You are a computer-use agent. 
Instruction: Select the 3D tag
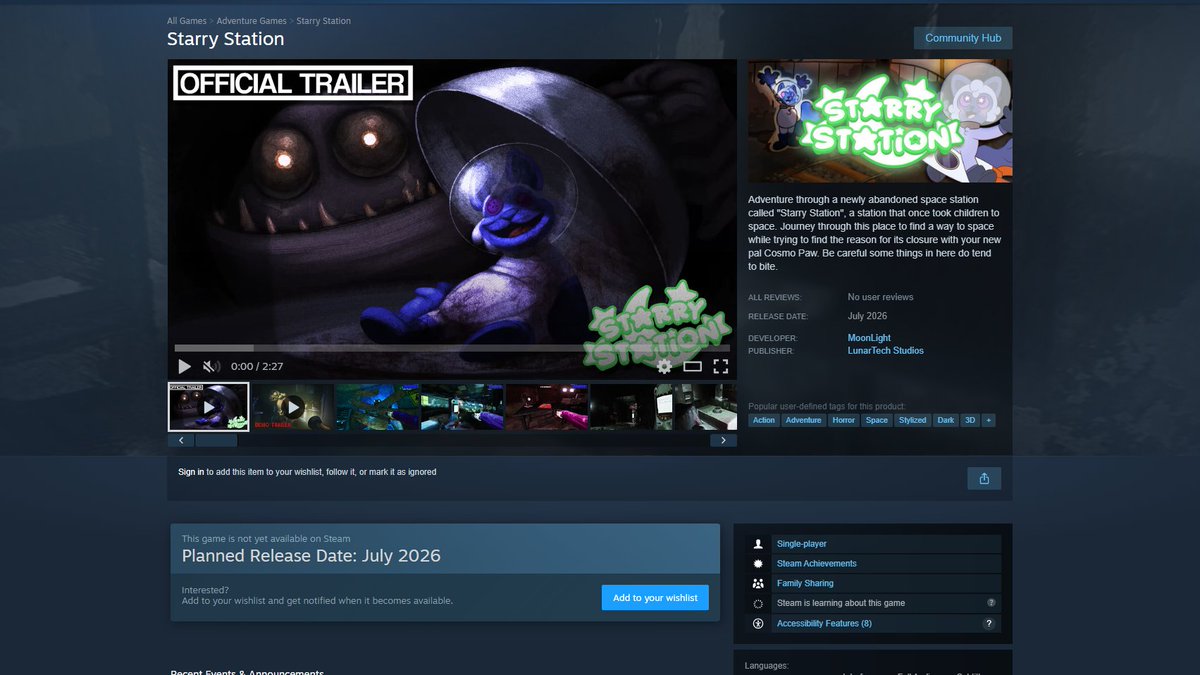tap(970, 420)
